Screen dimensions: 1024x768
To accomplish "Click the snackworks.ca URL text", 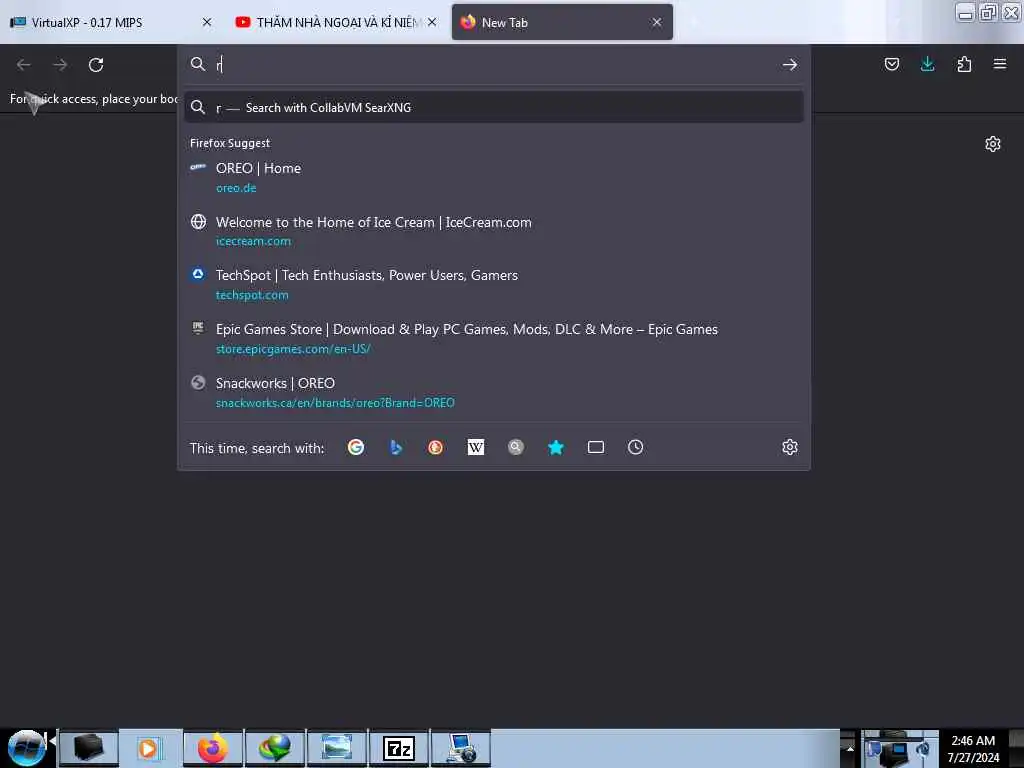I will 335,403.
